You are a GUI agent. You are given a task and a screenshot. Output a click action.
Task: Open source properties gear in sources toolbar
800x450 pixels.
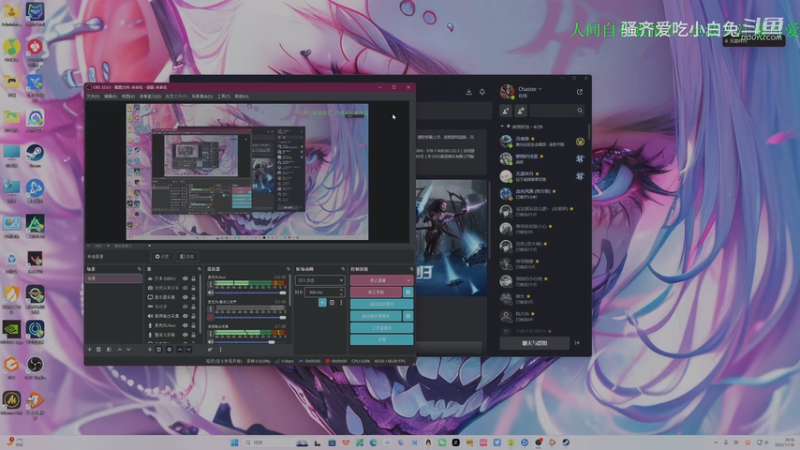169,349
